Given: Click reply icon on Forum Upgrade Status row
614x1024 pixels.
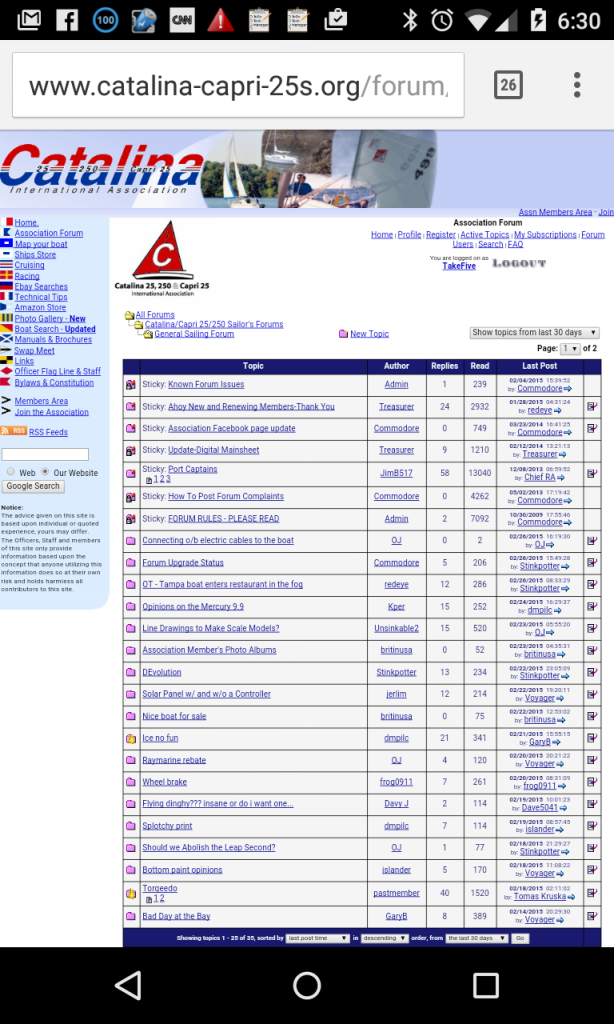Looking at the screenshot, I should tap(592, 563).
